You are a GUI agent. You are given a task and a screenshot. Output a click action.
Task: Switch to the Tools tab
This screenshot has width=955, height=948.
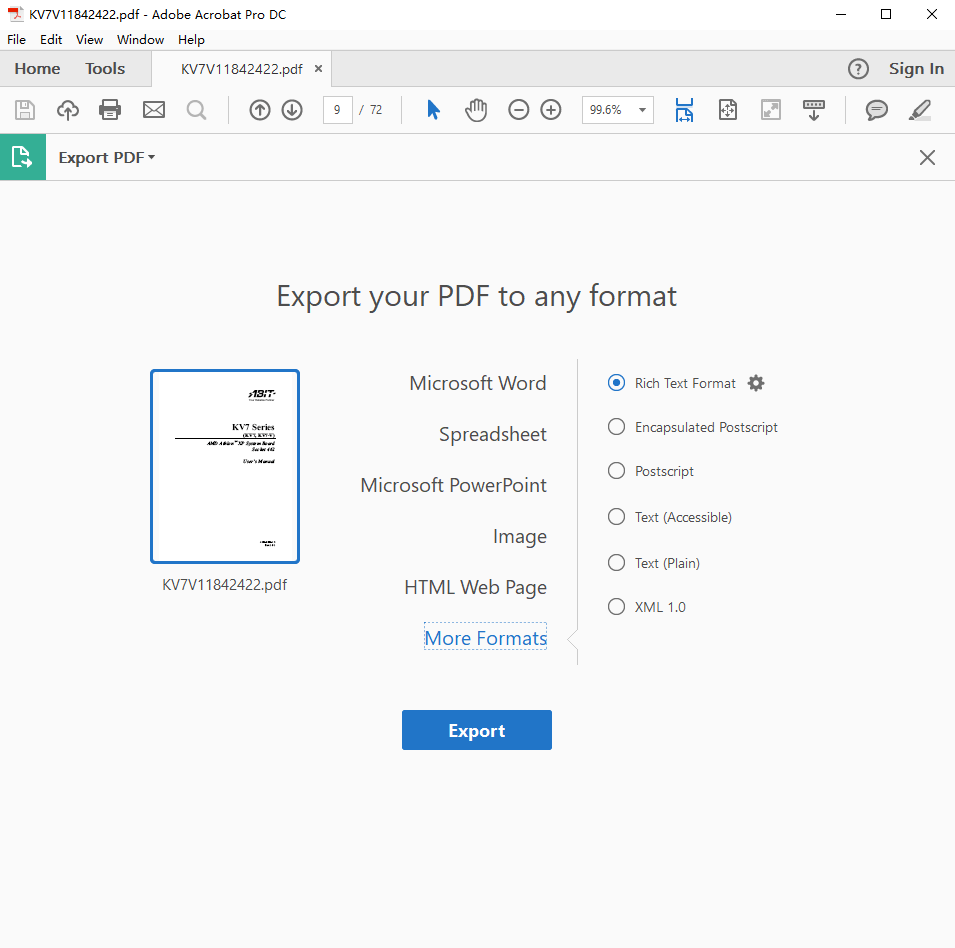(x=105, y=69)
